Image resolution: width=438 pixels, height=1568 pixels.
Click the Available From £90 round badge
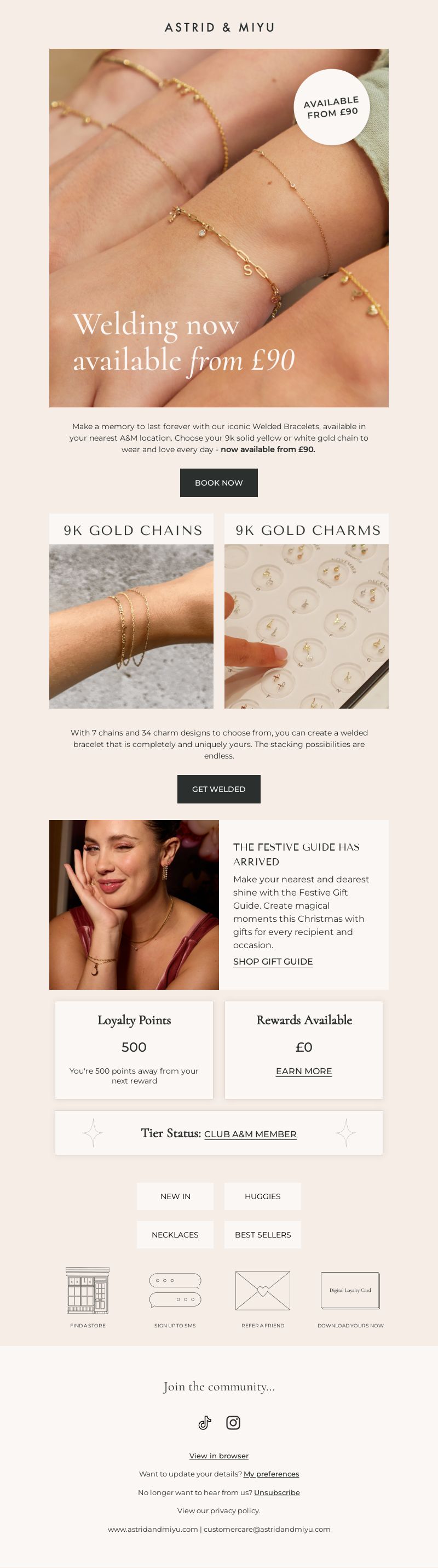(x=332, y=107)
